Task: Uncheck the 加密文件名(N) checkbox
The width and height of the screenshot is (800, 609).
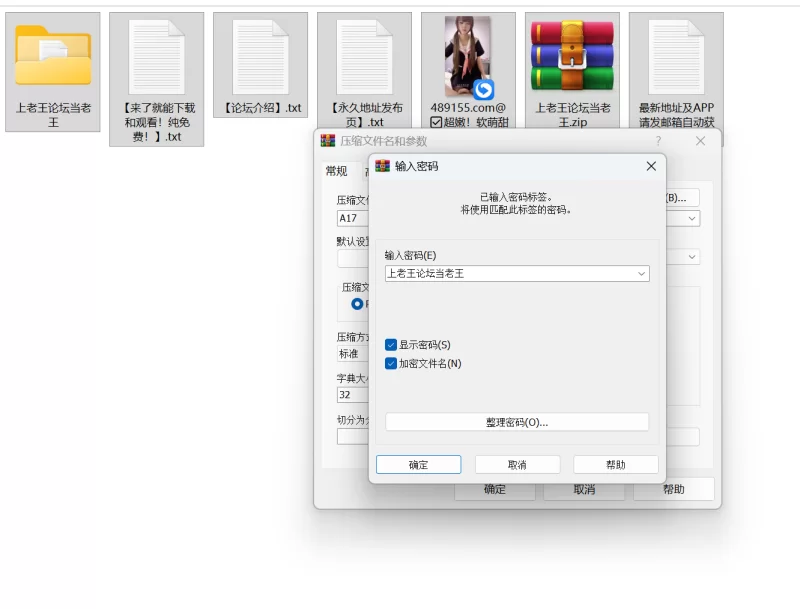Action: [x=391, y=364]
